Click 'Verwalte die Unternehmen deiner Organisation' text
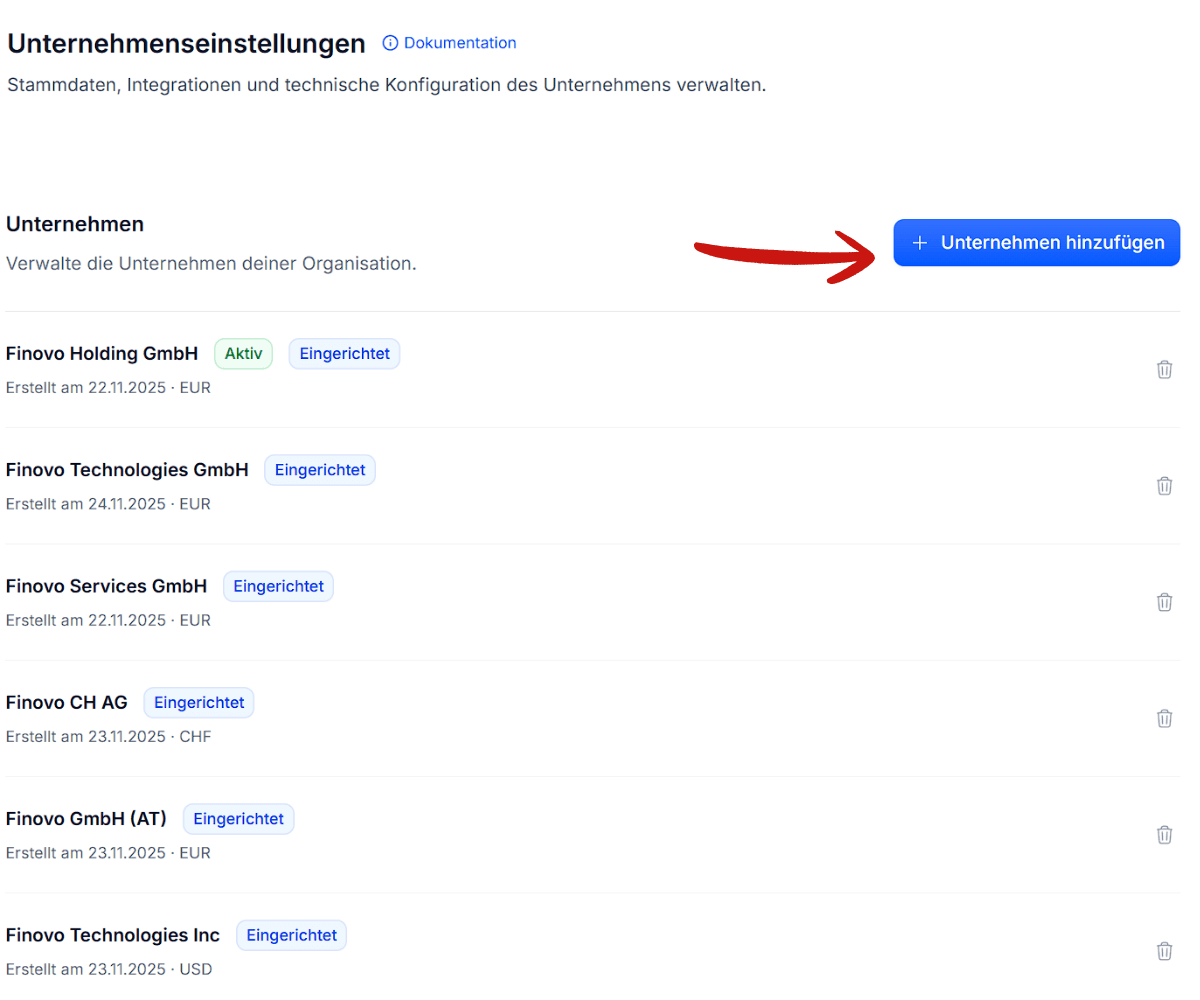This screenshot has height=1000, width=1200. pos(211,264)
